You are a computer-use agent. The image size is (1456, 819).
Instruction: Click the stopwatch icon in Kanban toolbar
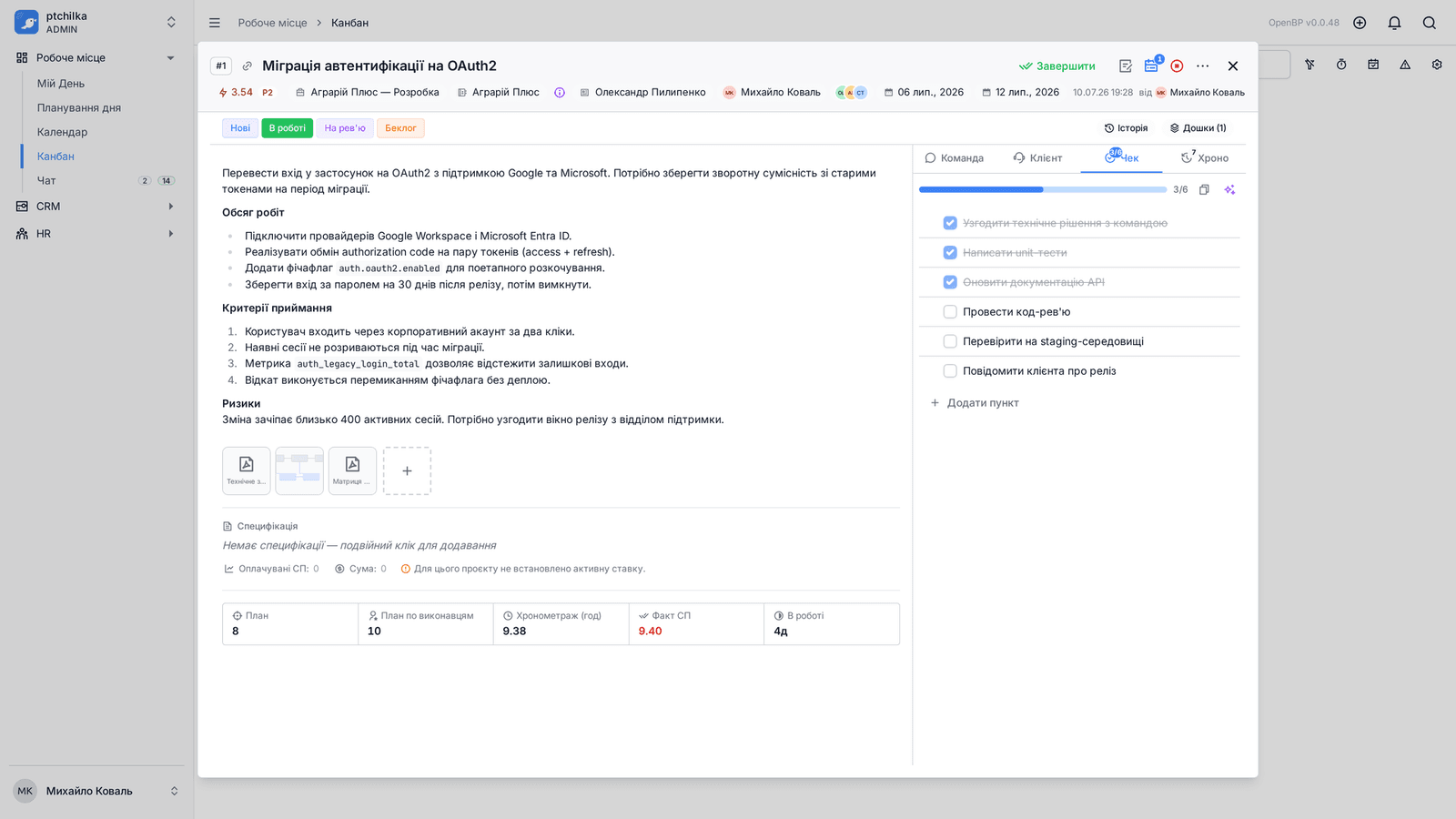[1341, 65]
